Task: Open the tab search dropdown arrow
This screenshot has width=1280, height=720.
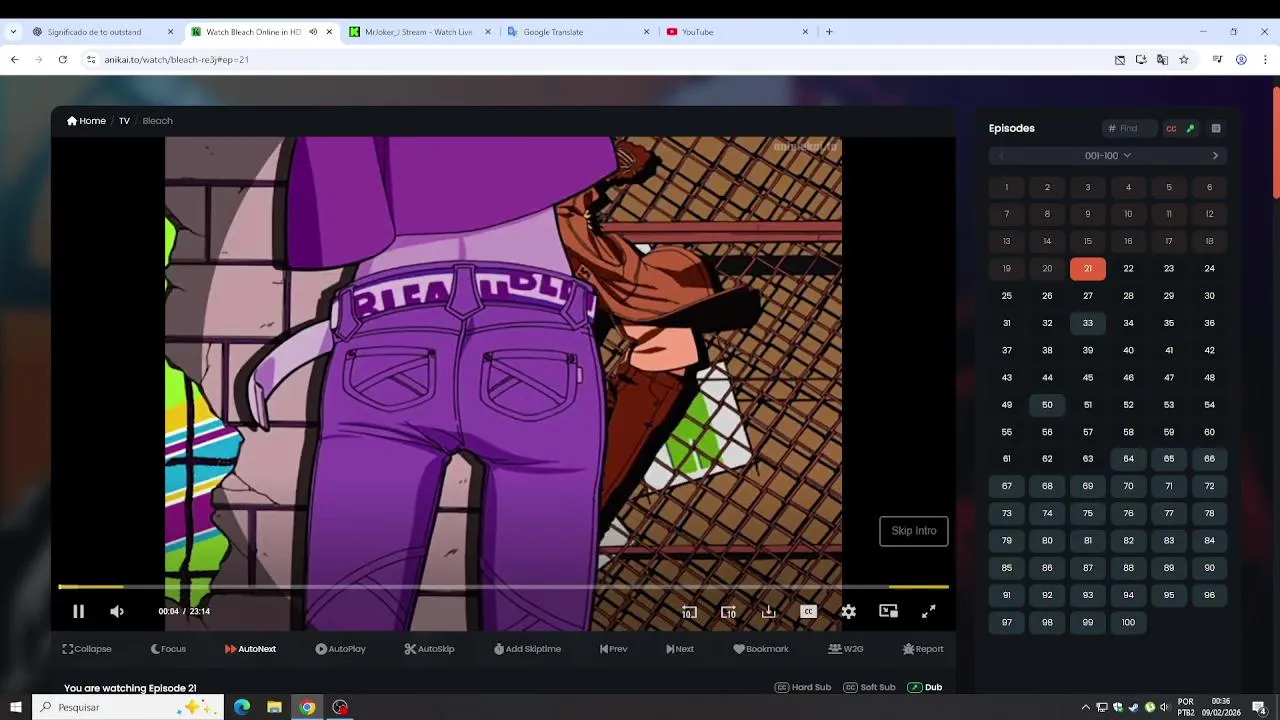Action: (13, 32)
